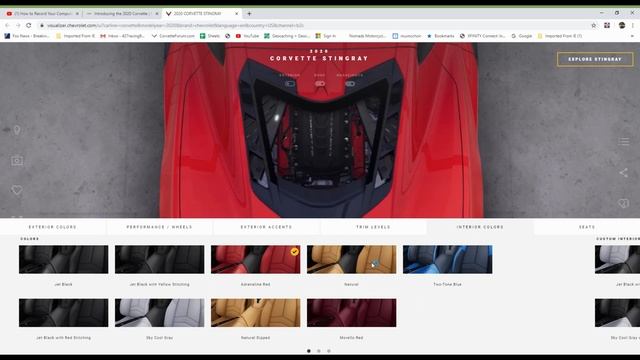The width and height of the screenshot is (640, 360).
Task: Go to third carousel page dot
Action: tap(329, 351)
